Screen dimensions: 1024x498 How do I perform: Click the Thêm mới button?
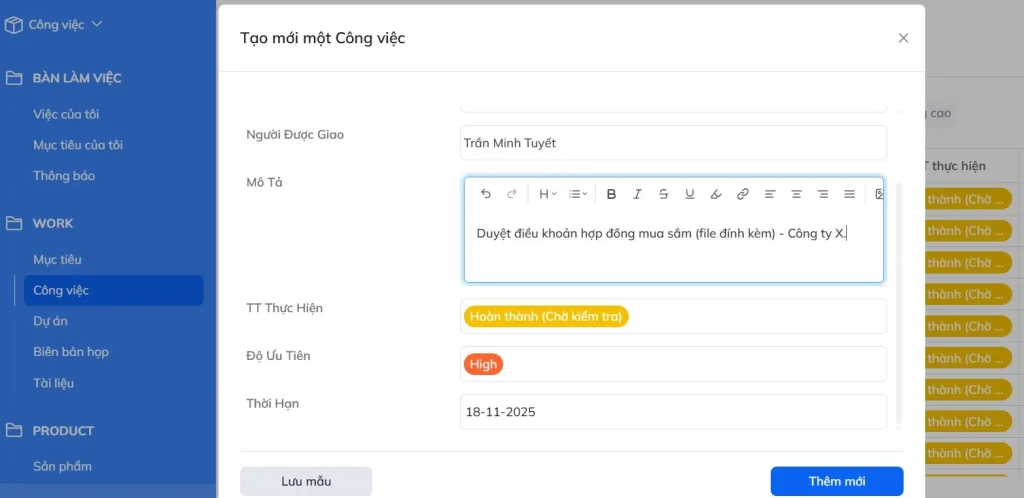point(837,482)
